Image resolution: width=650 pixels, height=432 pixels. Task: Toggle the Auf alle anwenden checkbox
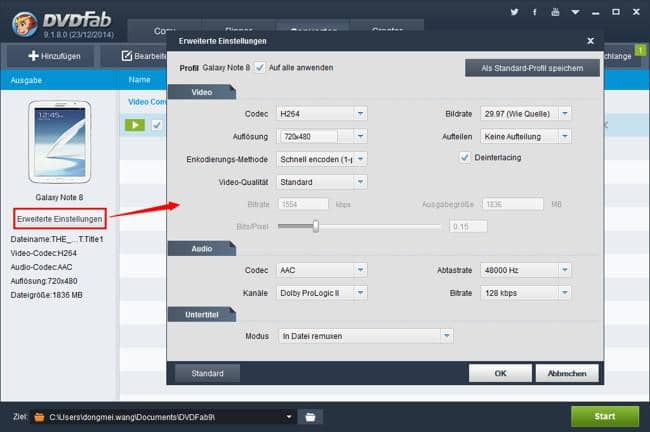(260, 68)
